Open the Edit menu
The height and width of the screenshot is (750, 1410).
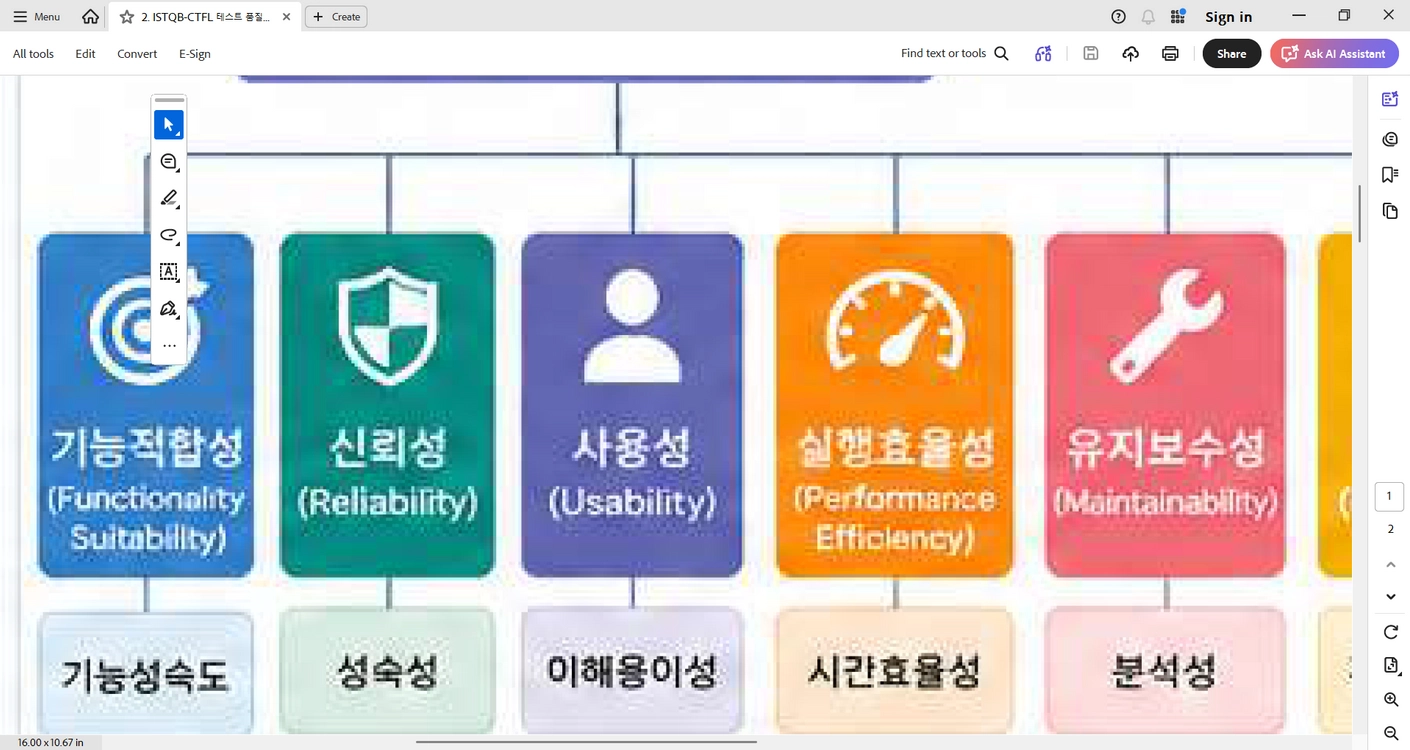[x=85, y=54]
